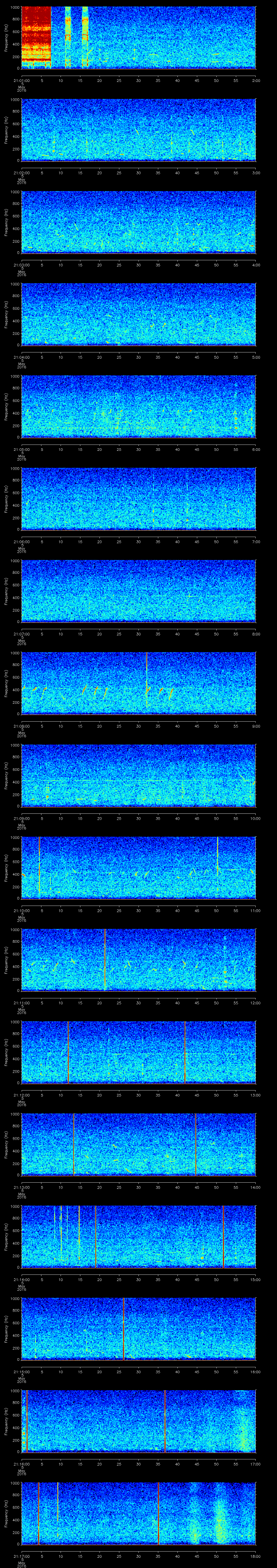Click the '10:00' end-of-axis label

(256, 818)
